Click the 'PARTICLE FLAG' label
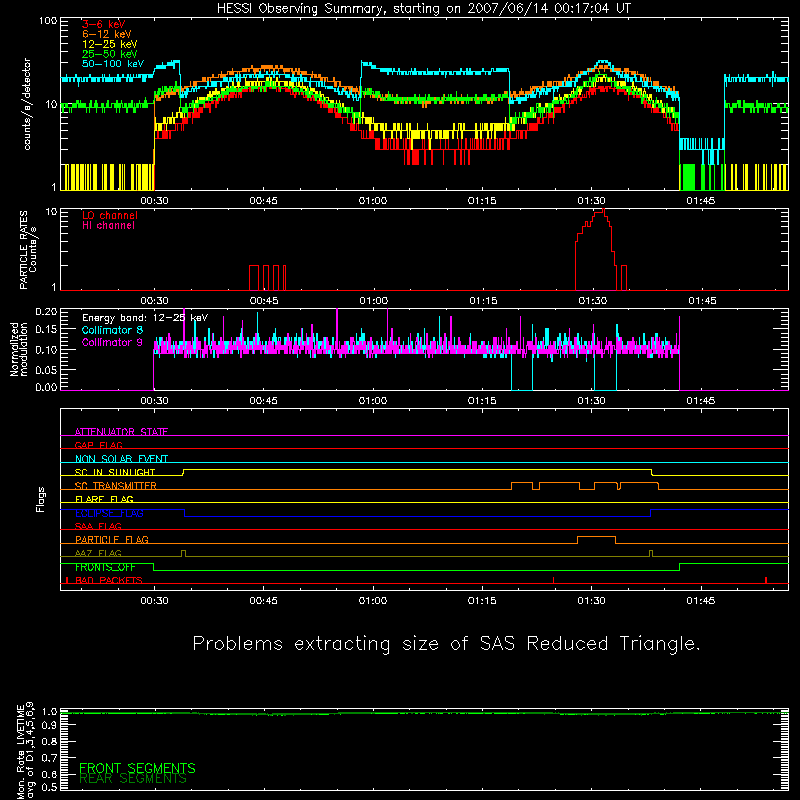800x800 pixels. (112, 540)
